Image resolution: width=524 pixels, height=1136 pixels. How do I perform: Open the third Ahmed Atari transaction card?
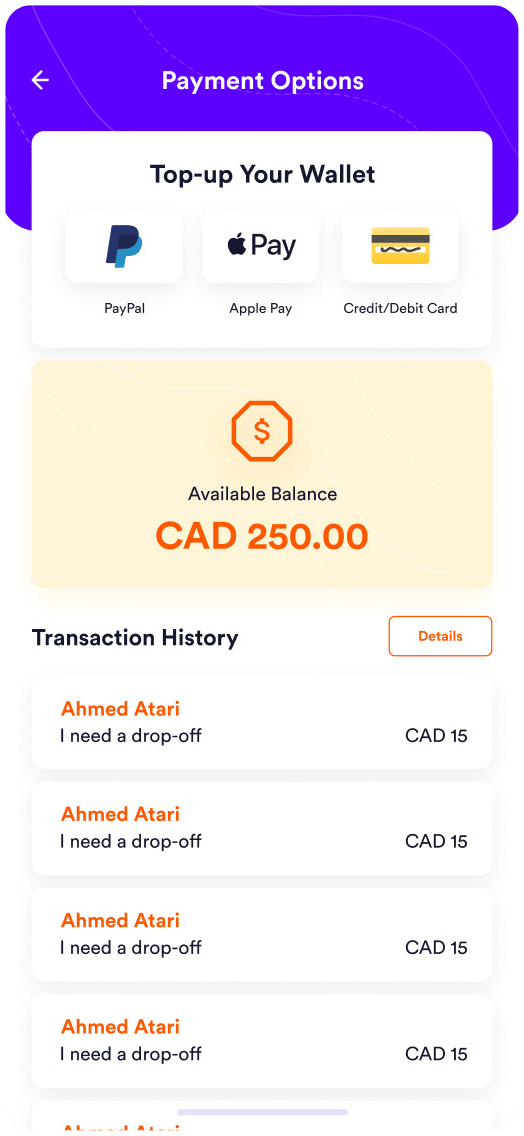(262, 935)
